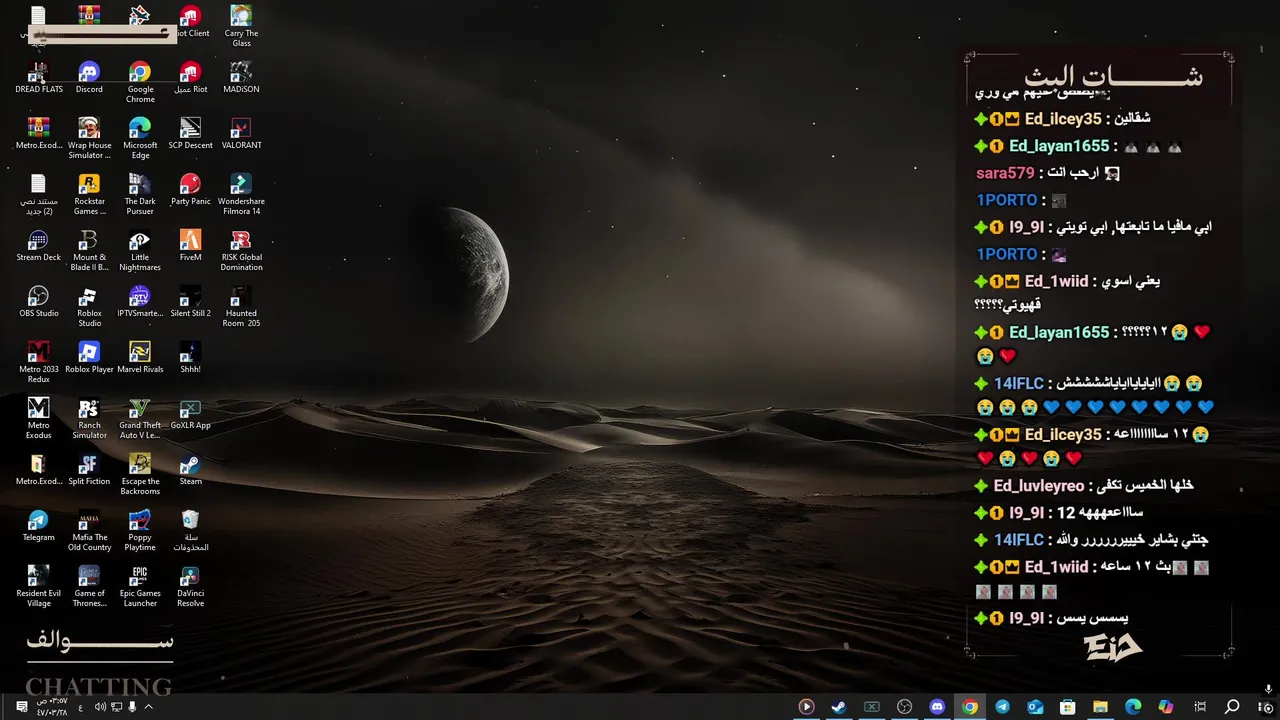Launch Steam from the desktop shortcut
The height and width of the screenshot is (720, 1280).
pyautogui.click(x=190, y=470)
